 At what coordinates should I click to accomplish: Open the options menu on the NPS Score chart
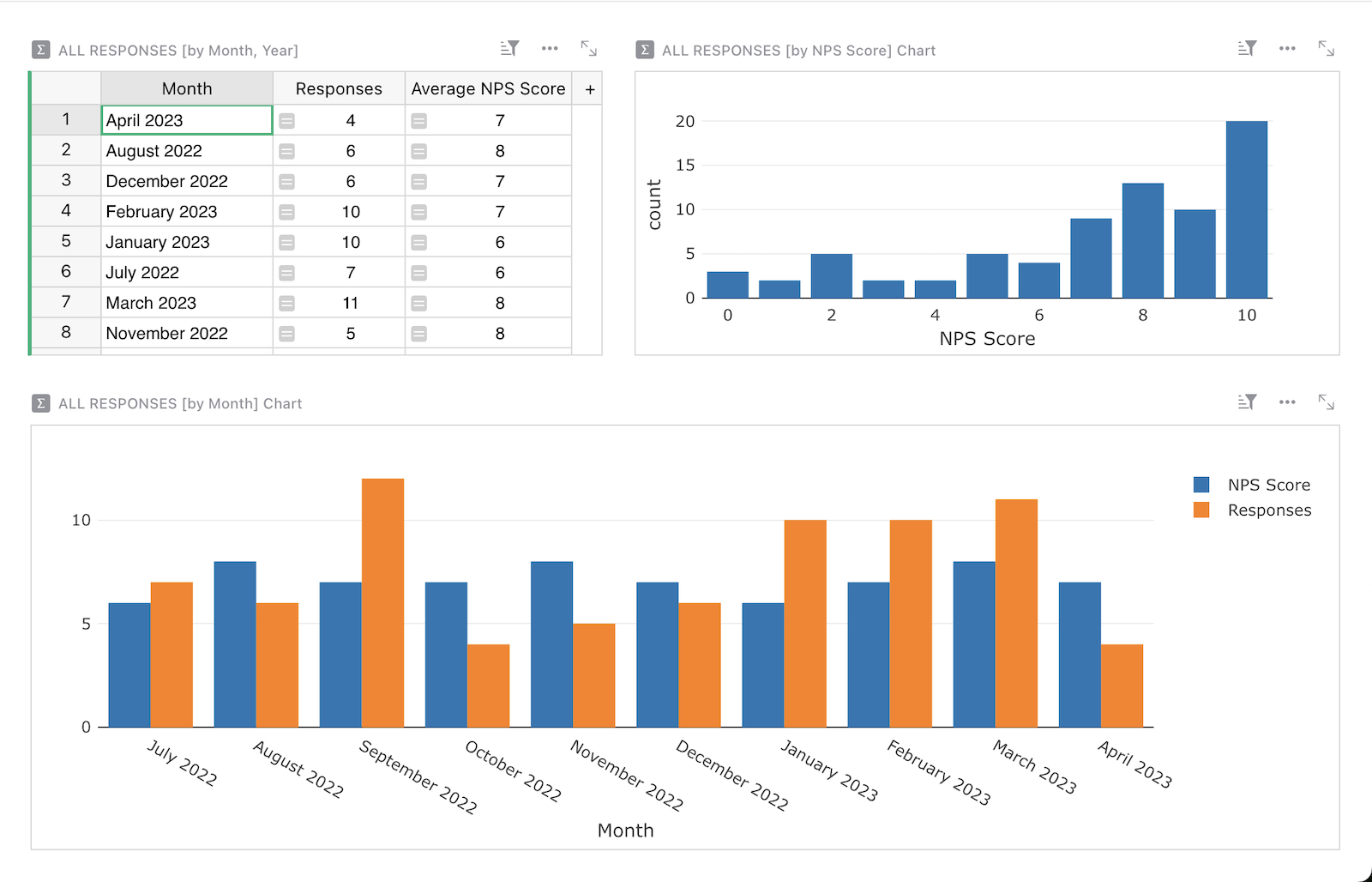tap(1287, 49)
